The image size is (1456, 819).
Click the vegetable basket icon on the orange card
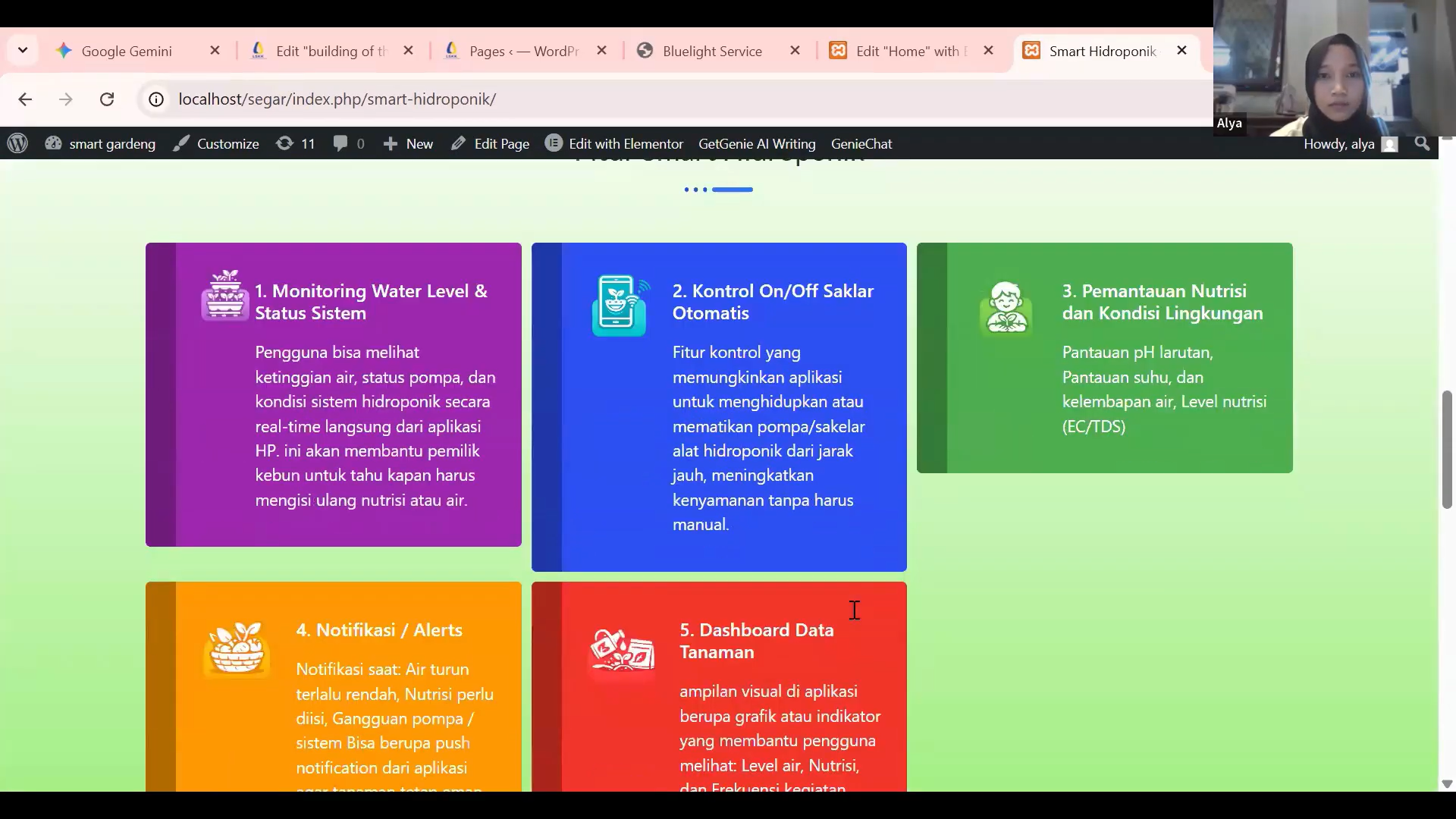click(x=237, y=648)
